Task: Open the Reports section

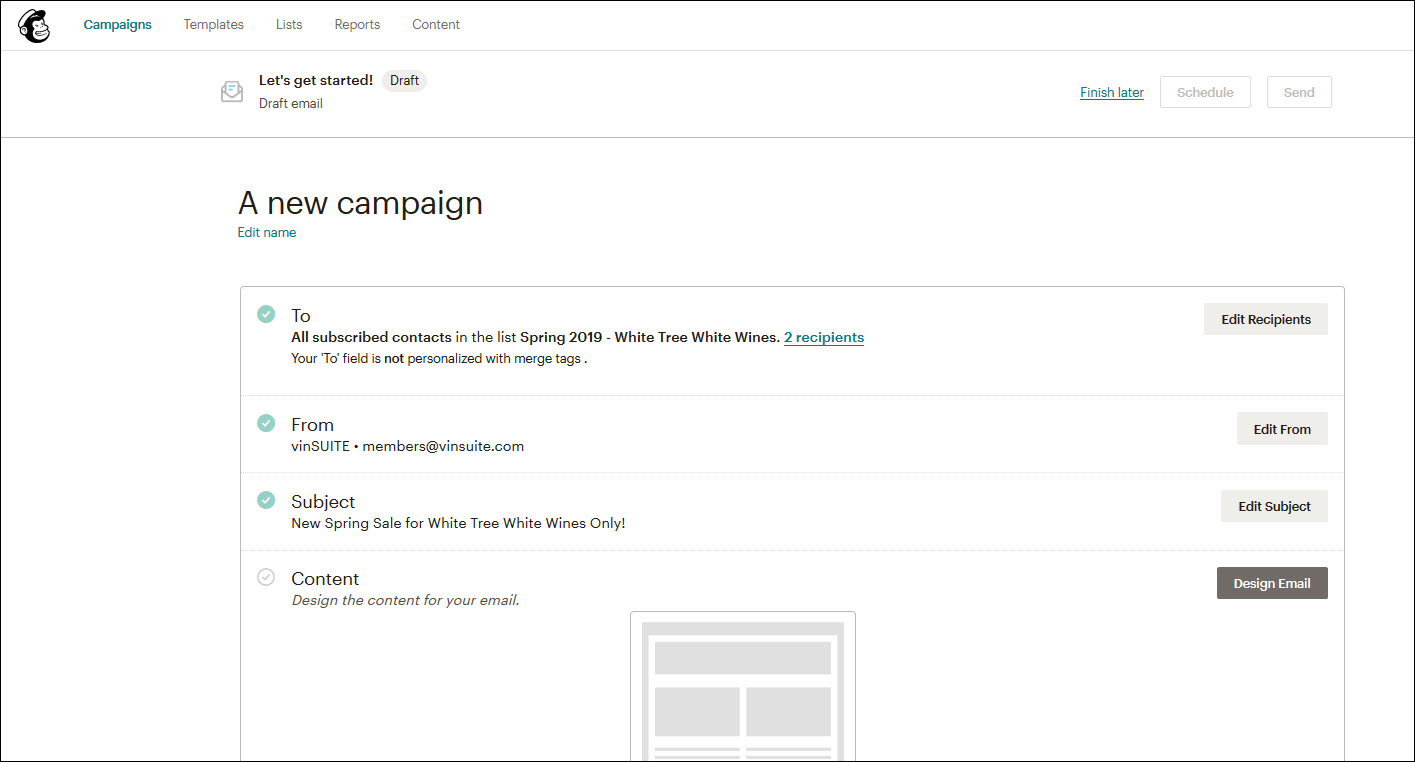Action: (357, 24)
